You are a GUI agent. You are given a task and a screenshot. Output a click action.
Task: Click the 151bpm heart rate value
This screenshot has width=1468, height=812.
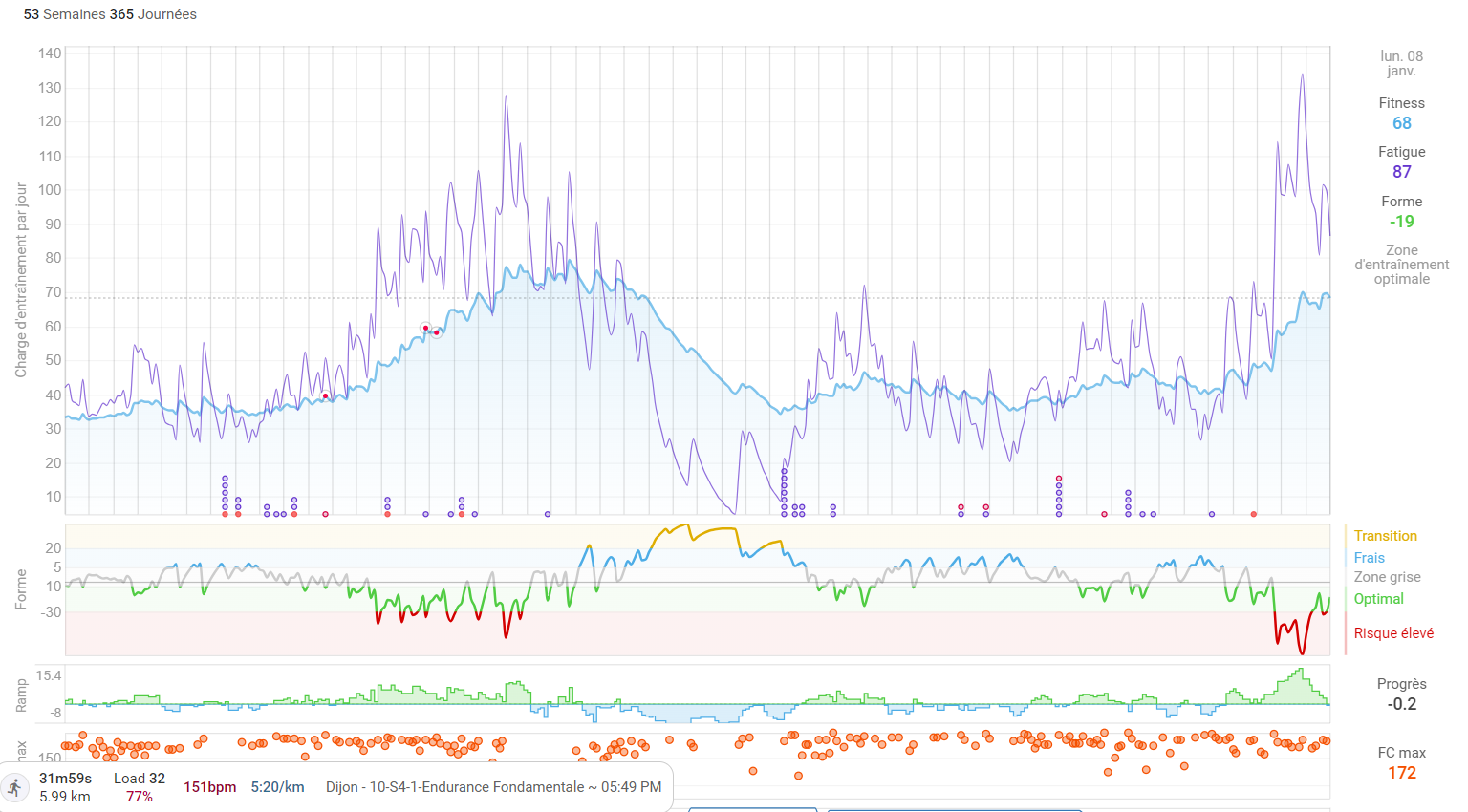[209, 787]
